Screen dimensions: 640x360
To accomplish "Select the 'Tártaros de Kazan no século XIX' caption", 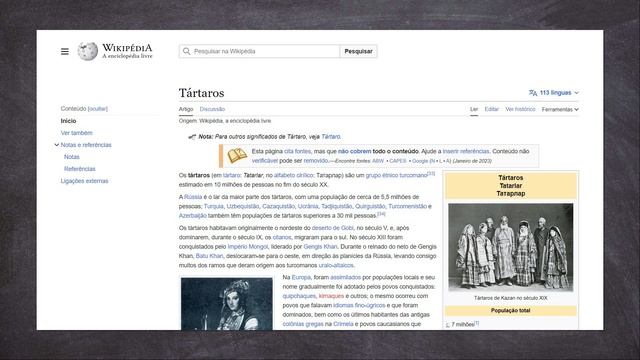I will tap(511, 298).
